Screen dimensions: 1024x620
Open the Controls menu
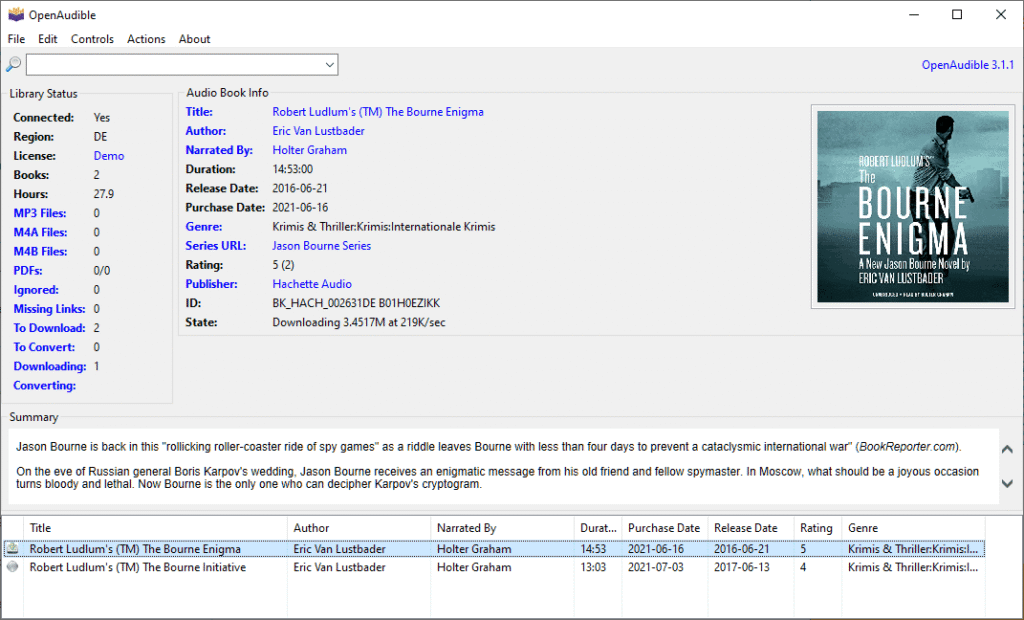point(92,39)
